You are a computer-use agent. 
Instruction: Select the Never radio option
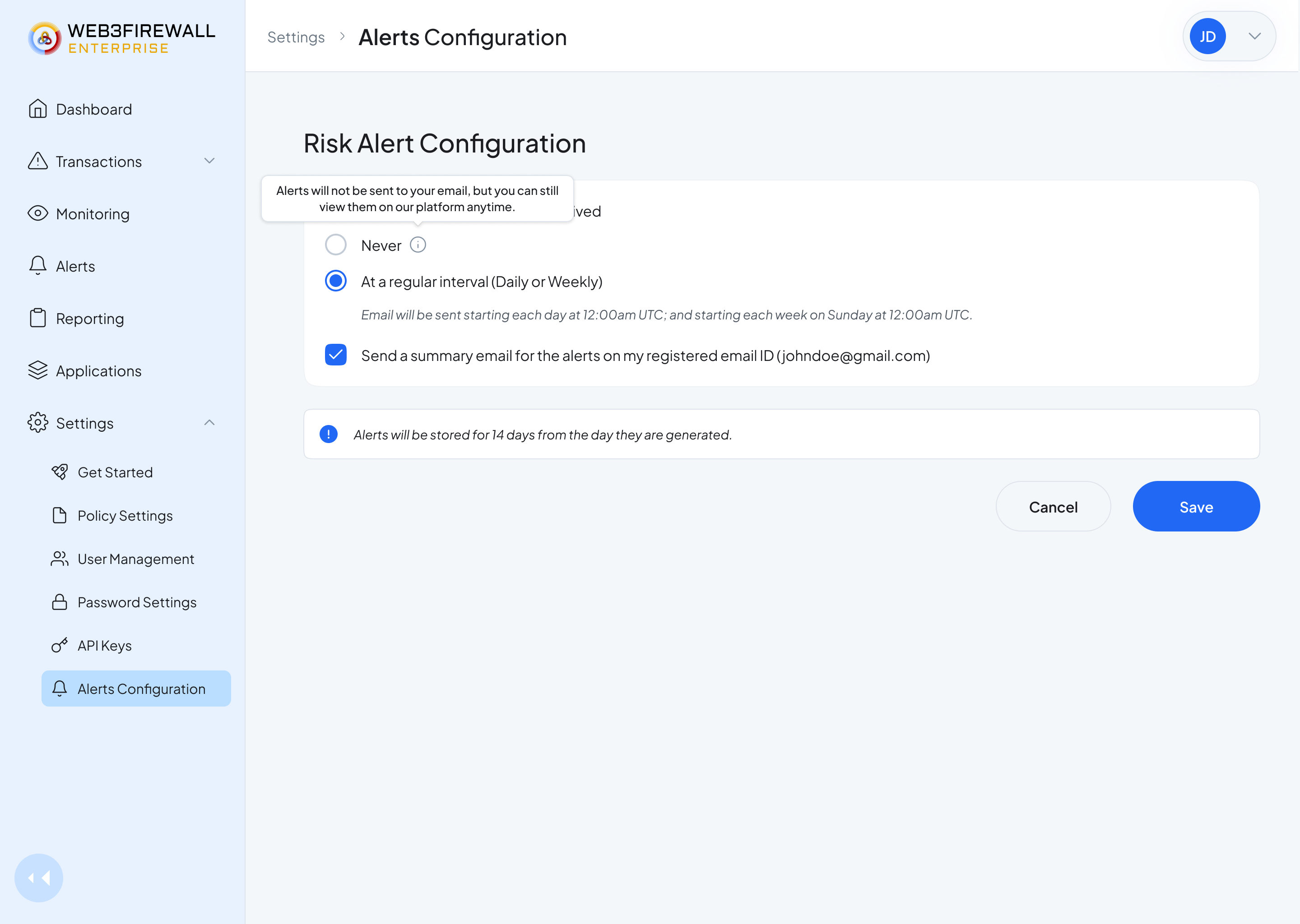pos(336,245)
